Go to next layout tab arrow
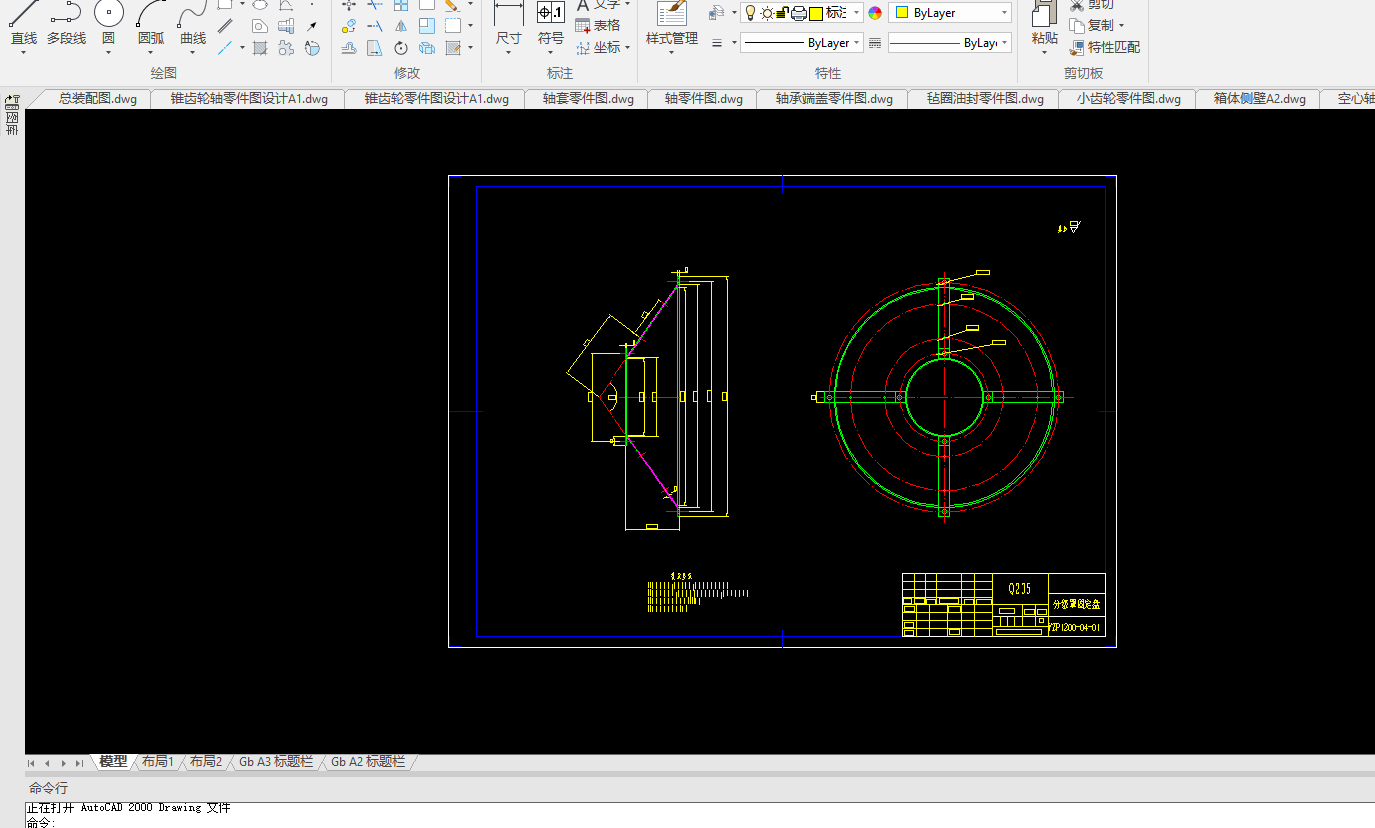The image size is (1375, 828). coord(63,763)
